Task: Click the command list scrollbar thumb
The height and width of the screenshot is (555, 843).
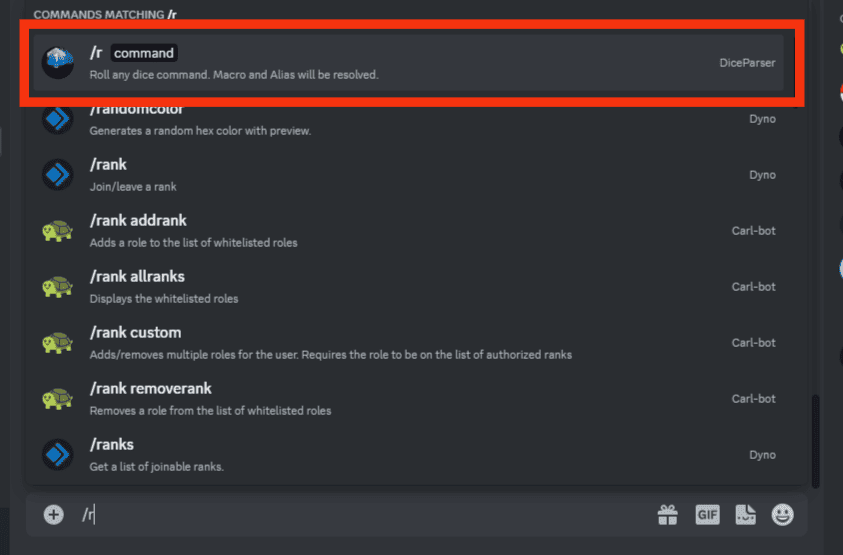Action: point(816,441)
